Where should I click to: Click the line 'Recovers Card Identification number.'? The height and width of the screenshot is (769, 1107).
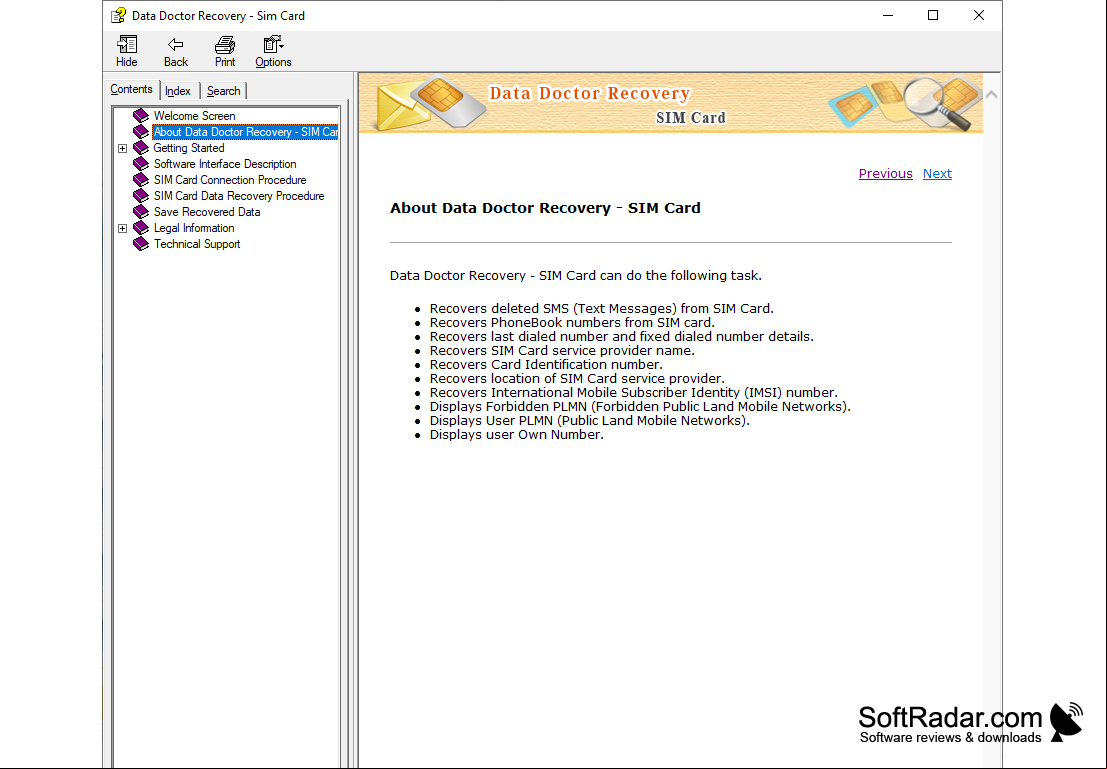tap(546, 365)
